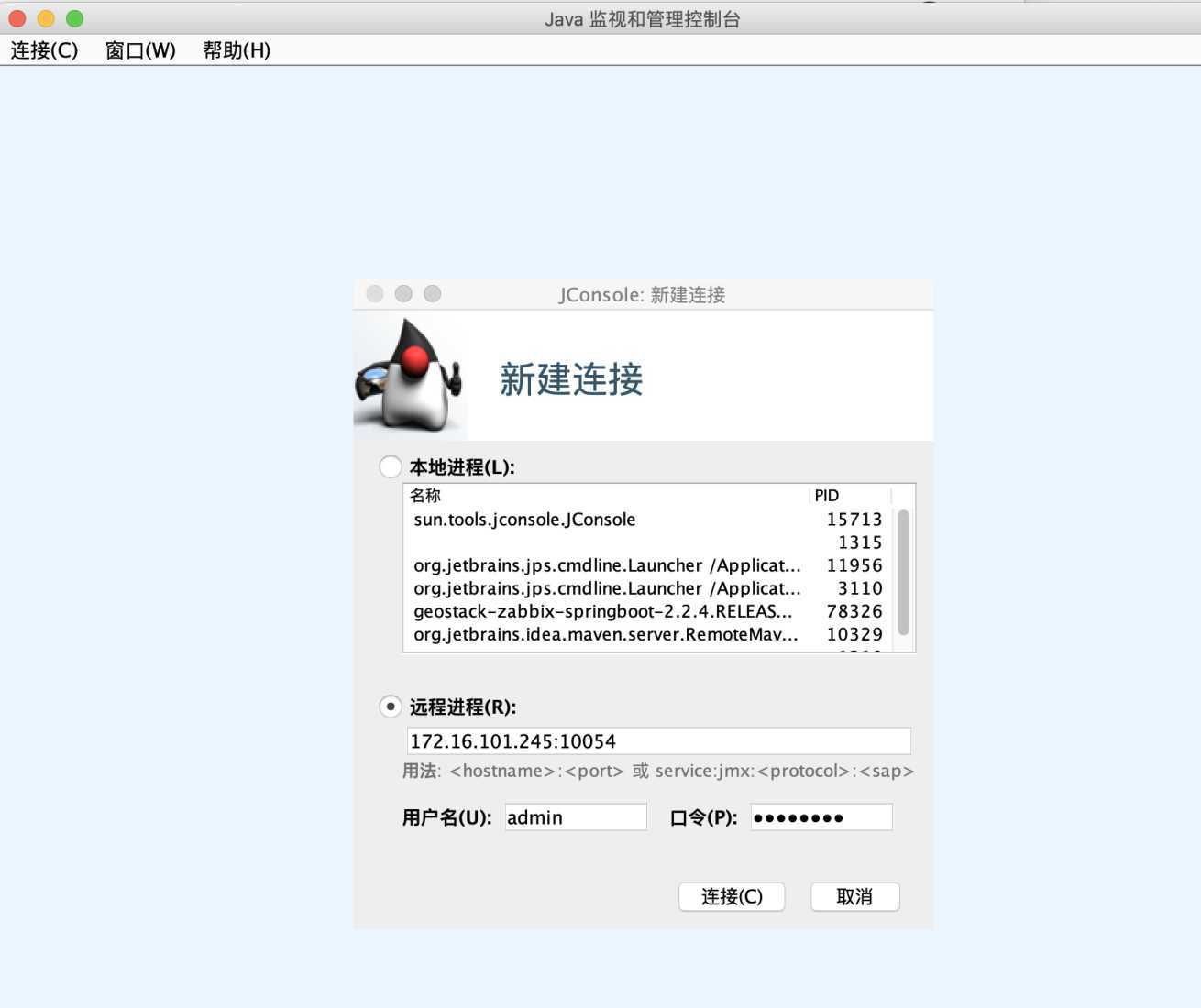The image size is (1201, 1008).
Task: Click PID value 10329
Action: (854, 634)
